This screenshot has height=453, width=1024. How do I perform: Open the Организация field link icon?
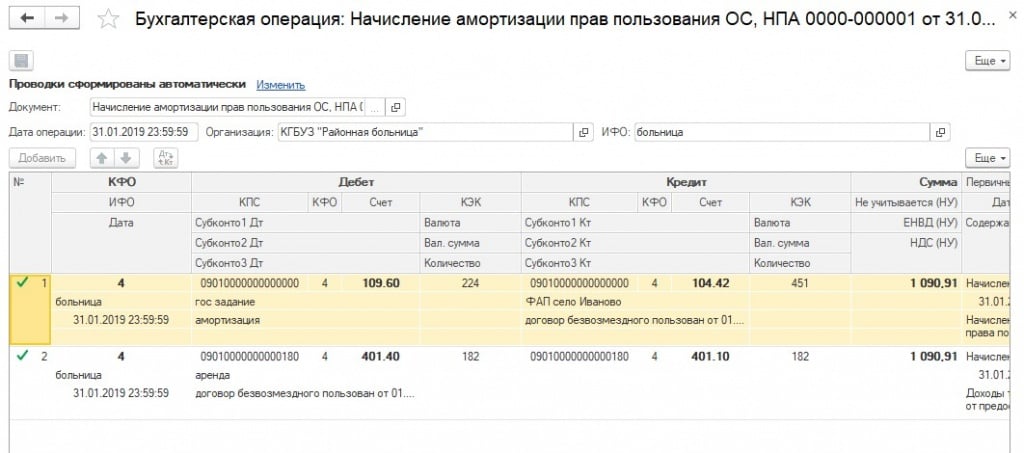point(582,132)
